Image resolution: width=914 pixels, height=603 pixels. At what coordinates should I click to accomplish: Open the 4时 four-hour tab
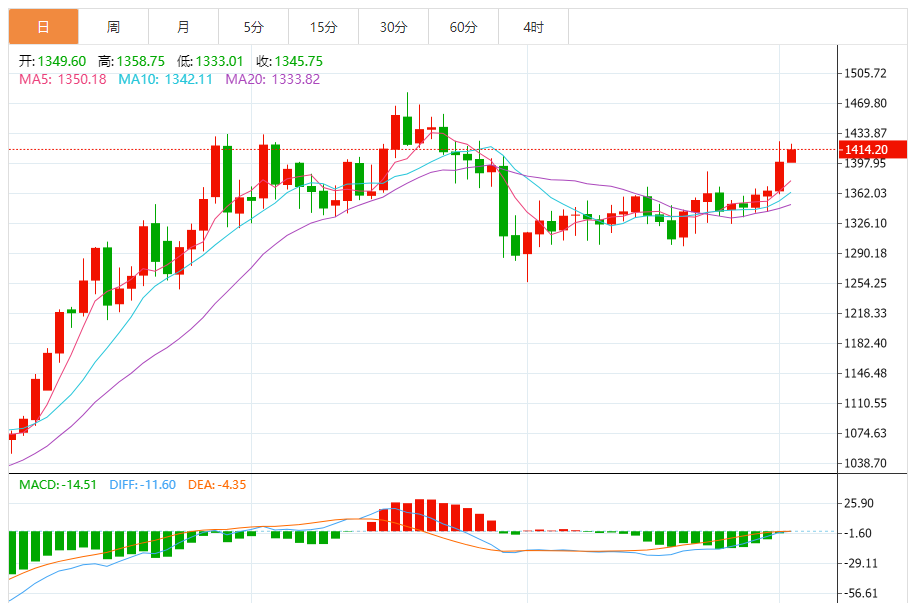pos(533,27)
